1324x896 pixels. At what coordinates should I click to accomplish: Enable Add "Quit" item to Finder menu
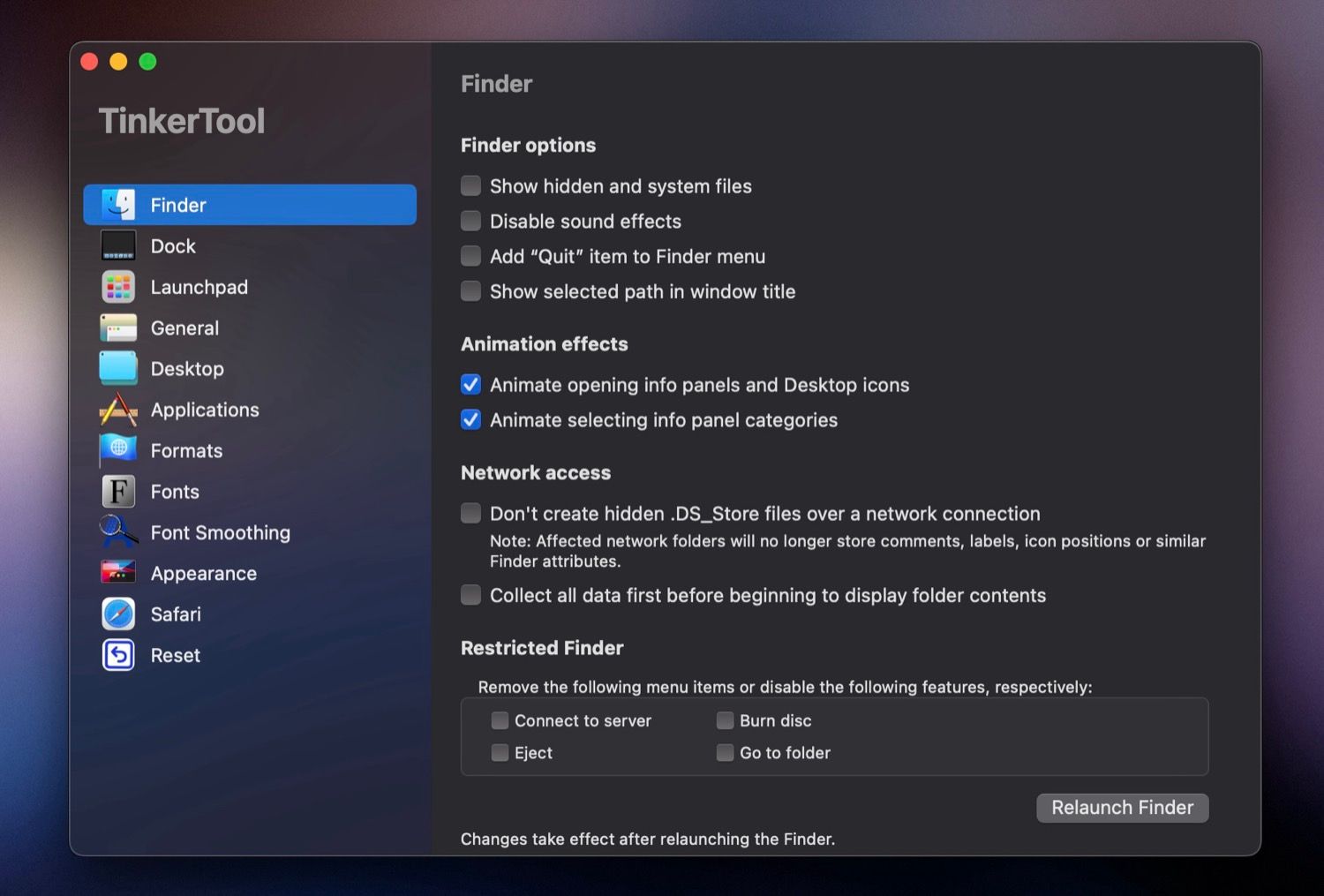click(471, 256)
